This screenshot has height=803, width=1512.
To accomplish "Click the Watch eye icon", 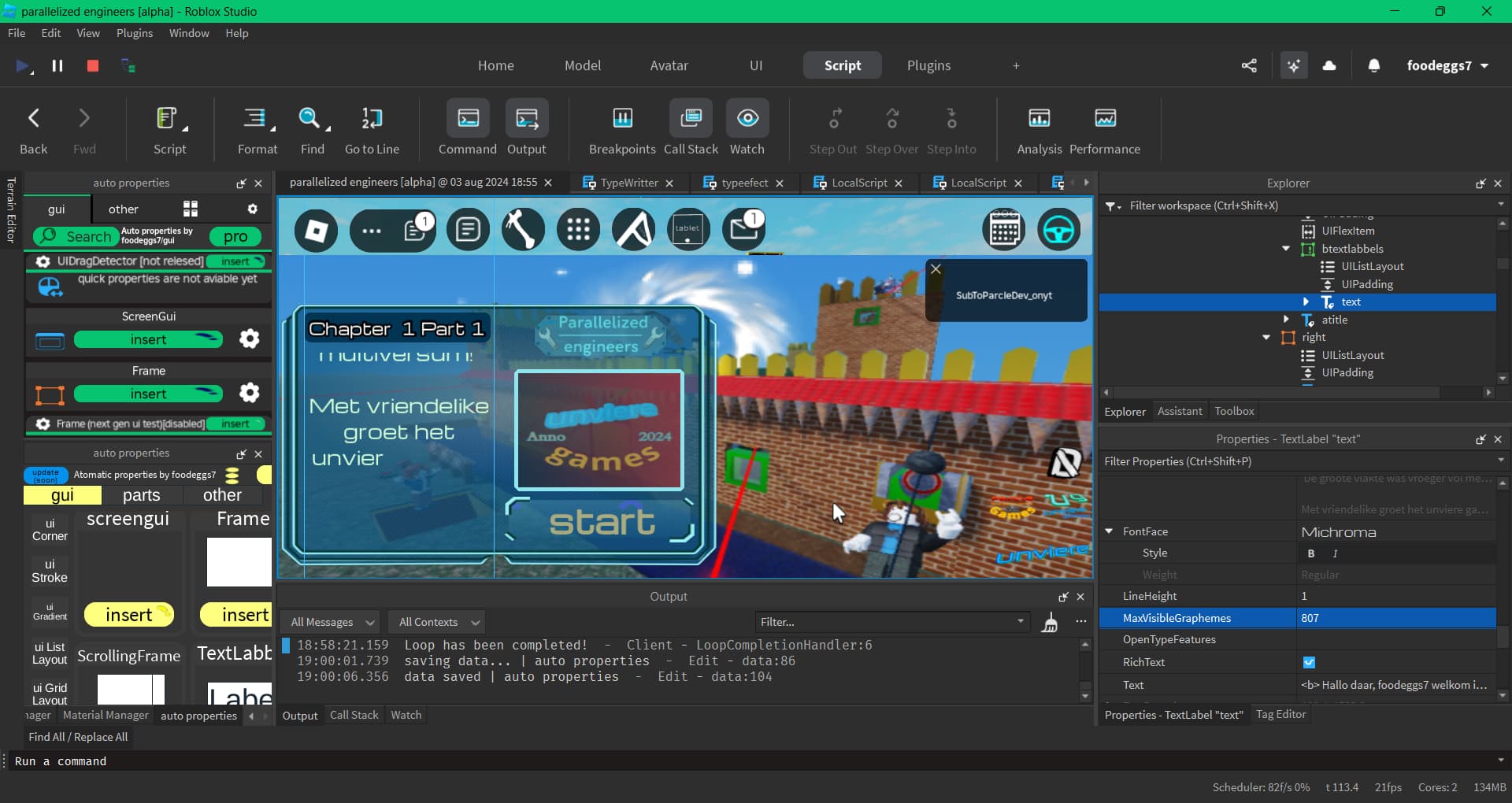I will click(747, 119).
